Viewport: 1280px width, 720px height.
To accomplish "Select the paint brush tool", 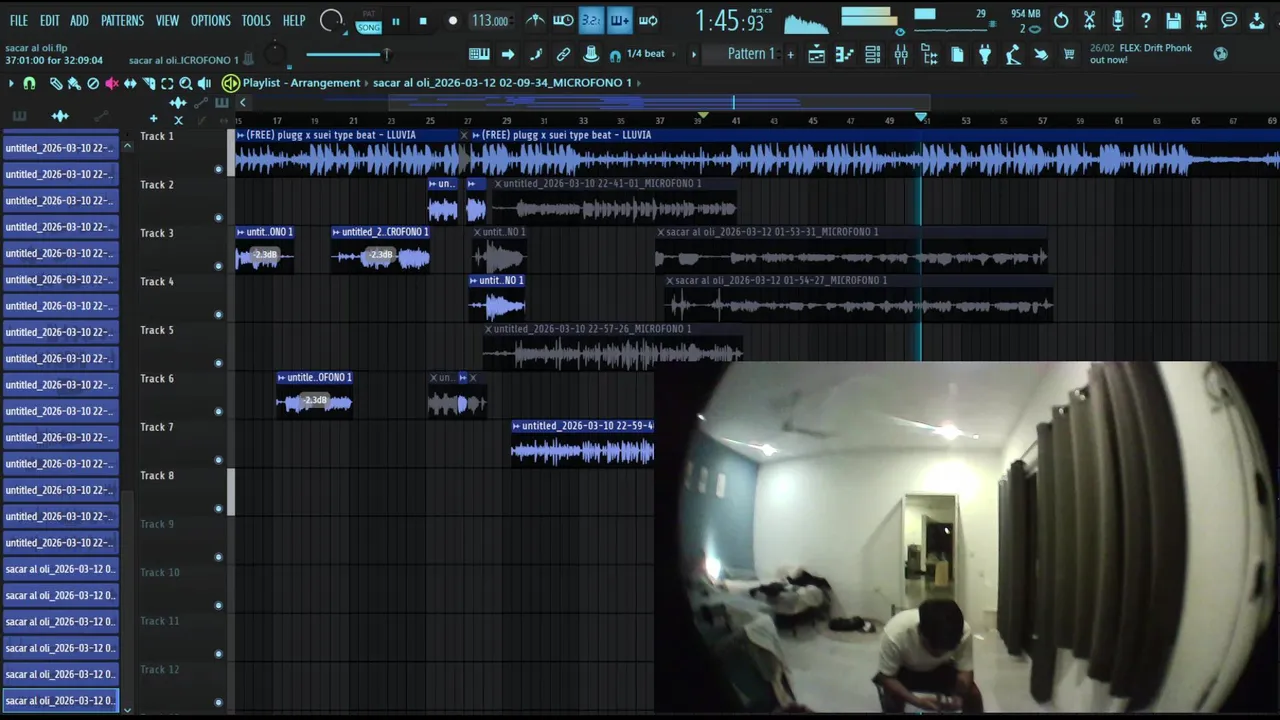I will tap(74, 84).
